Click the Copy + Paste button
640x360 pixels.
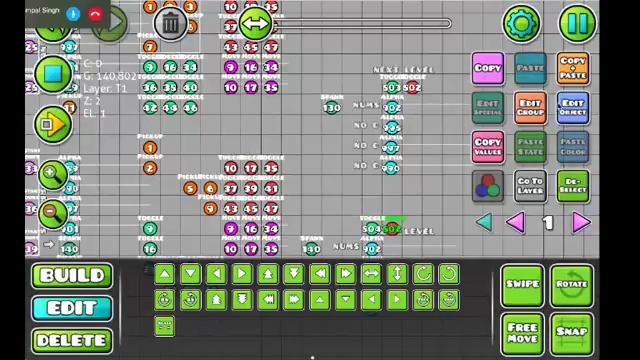(573, 69)
